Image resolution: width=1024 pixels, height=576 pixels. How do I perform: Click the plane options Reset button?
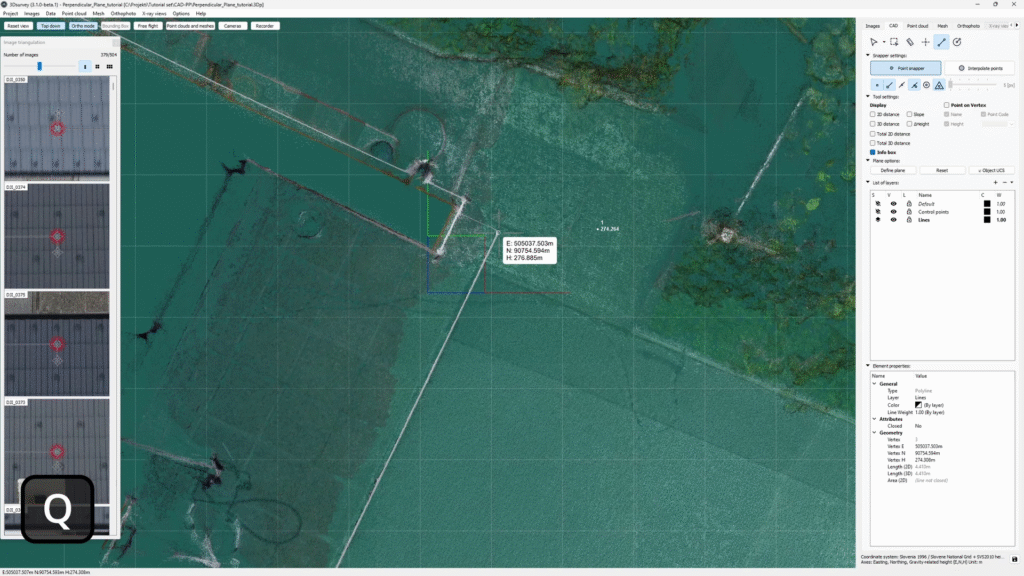[942, 170]
